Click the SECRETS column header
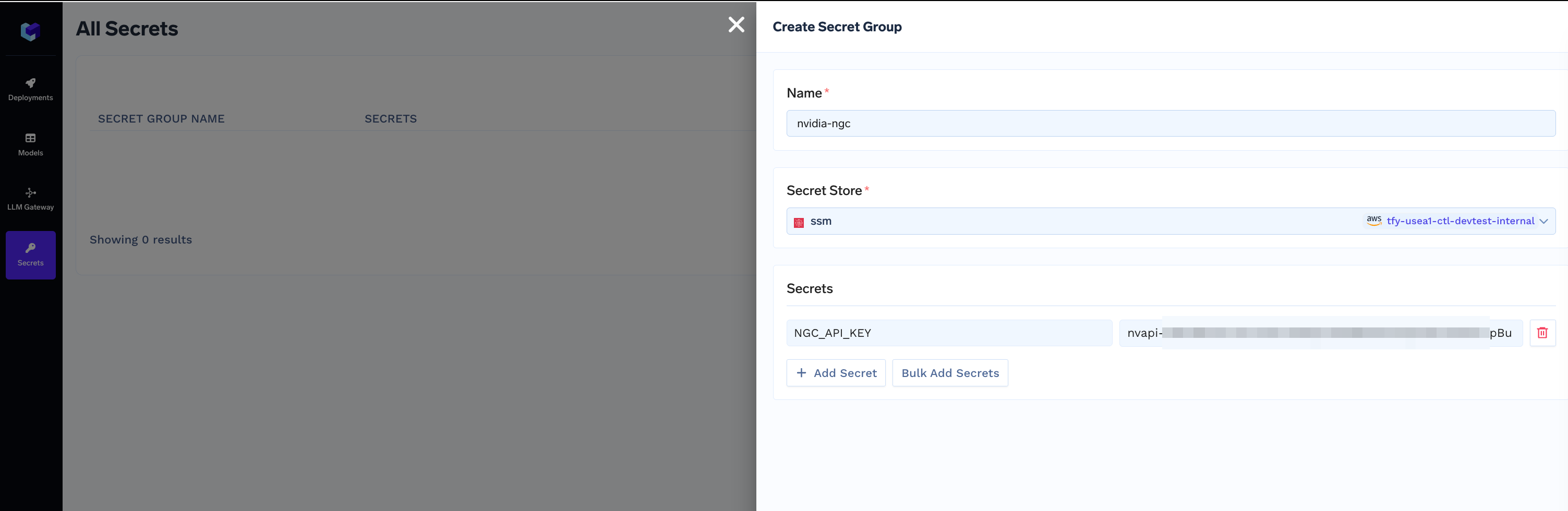 pyautogui.click(x=390, y=119)
